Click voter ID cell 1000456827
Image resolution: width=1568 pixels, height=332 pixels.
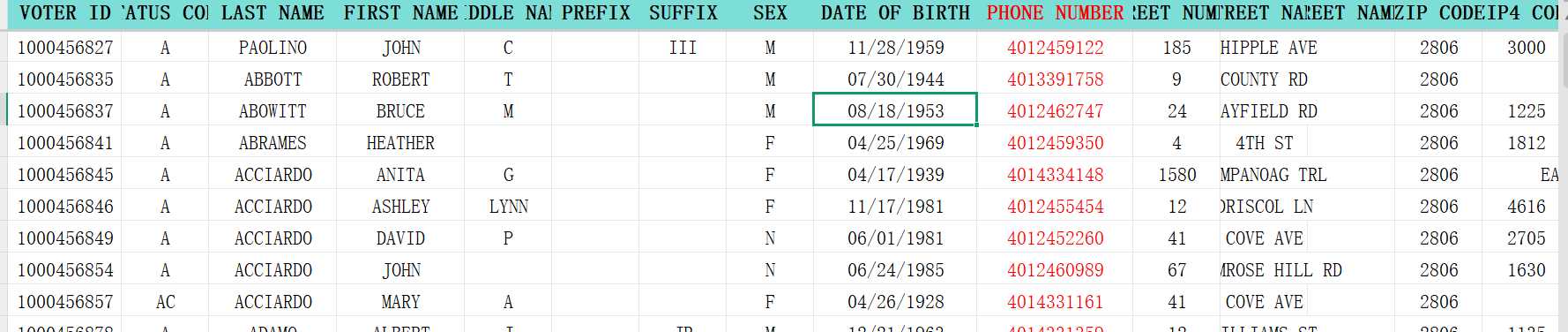64,48
